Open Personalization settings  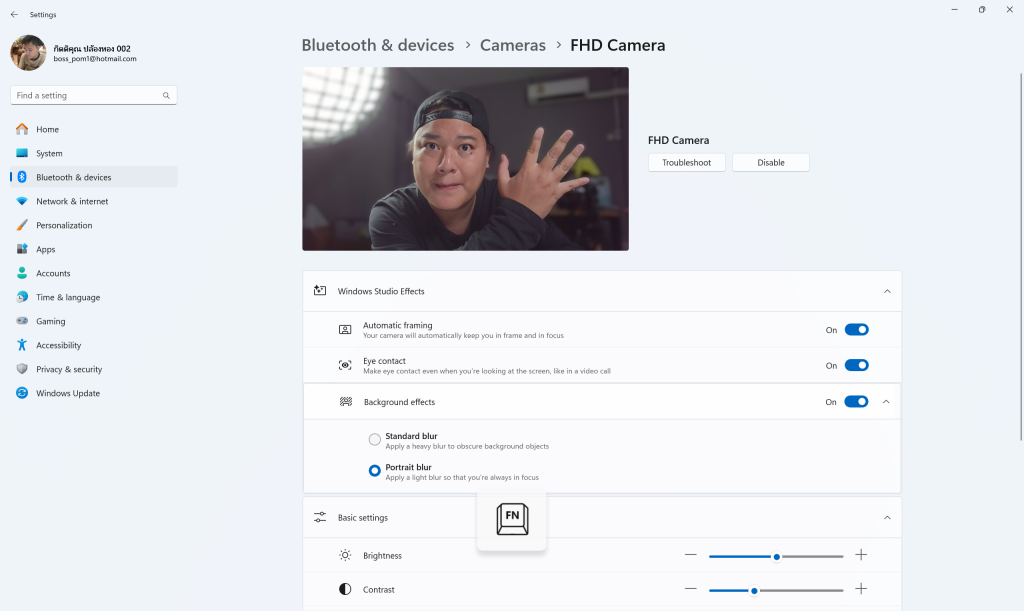coord(93,225)
